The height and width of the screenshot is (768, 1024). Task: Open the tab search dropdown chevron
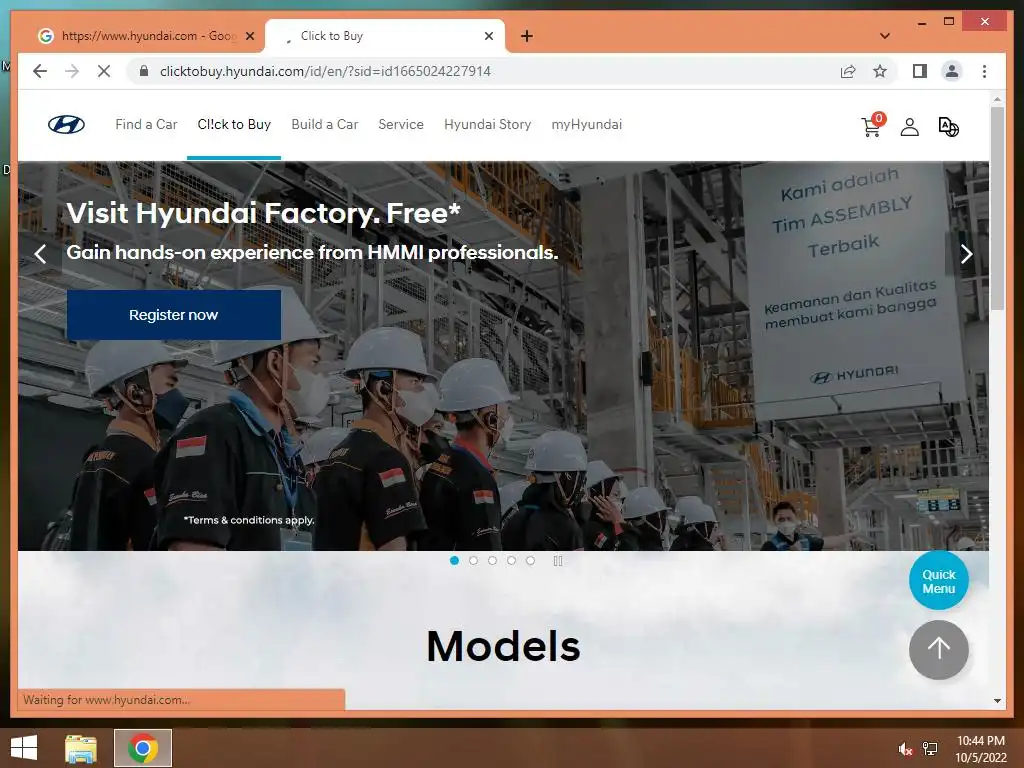(885, 36)
